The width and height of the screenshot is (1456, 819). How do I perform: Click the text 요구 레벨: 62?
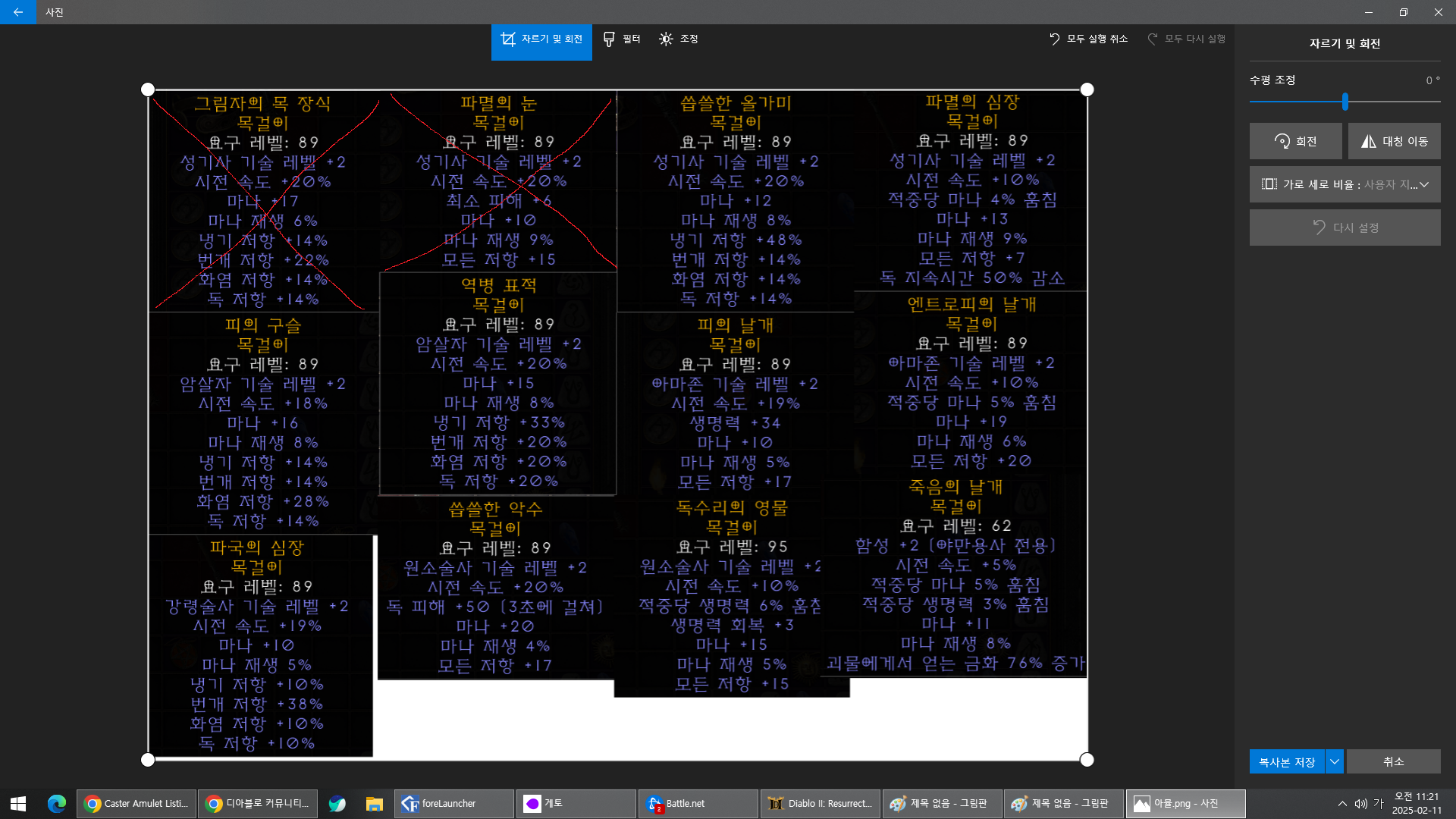point(955,526)
